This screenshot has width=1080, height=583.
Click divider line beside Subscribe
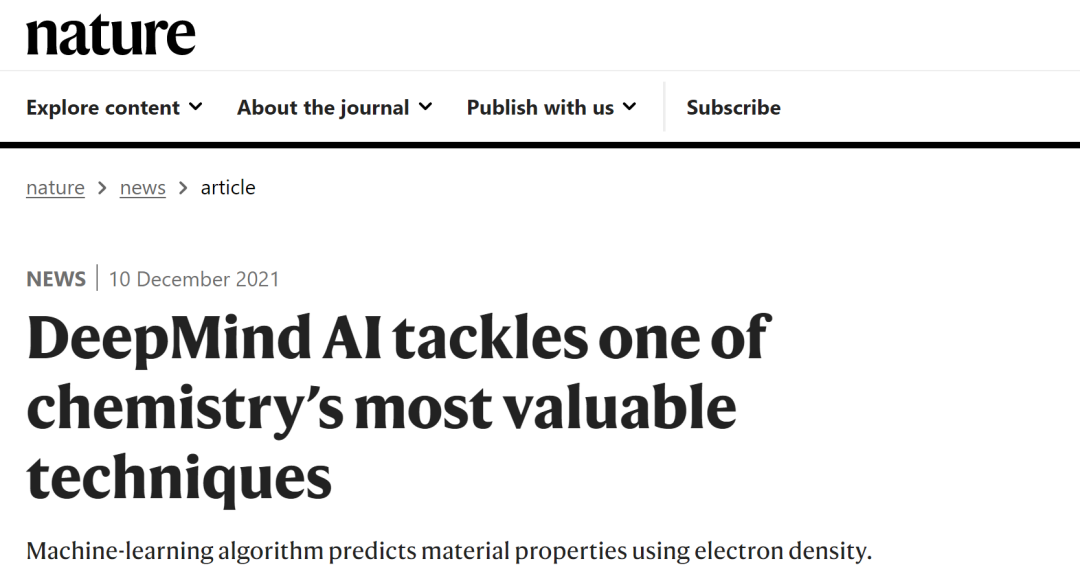click(x=664, y=107)
